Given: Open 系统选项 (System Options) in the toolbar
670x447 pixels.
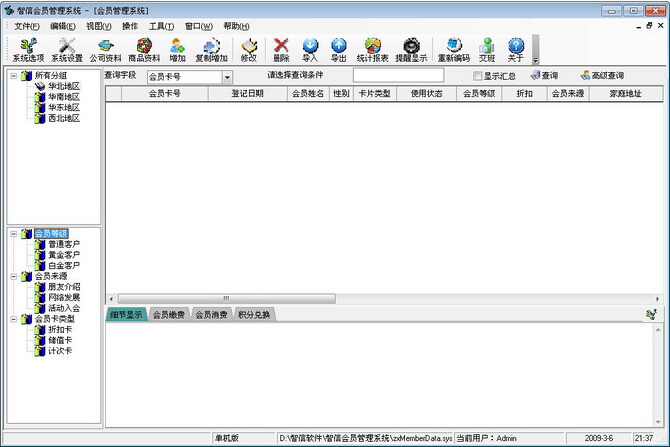Looking at the screenshot, I should pos(28,49).
